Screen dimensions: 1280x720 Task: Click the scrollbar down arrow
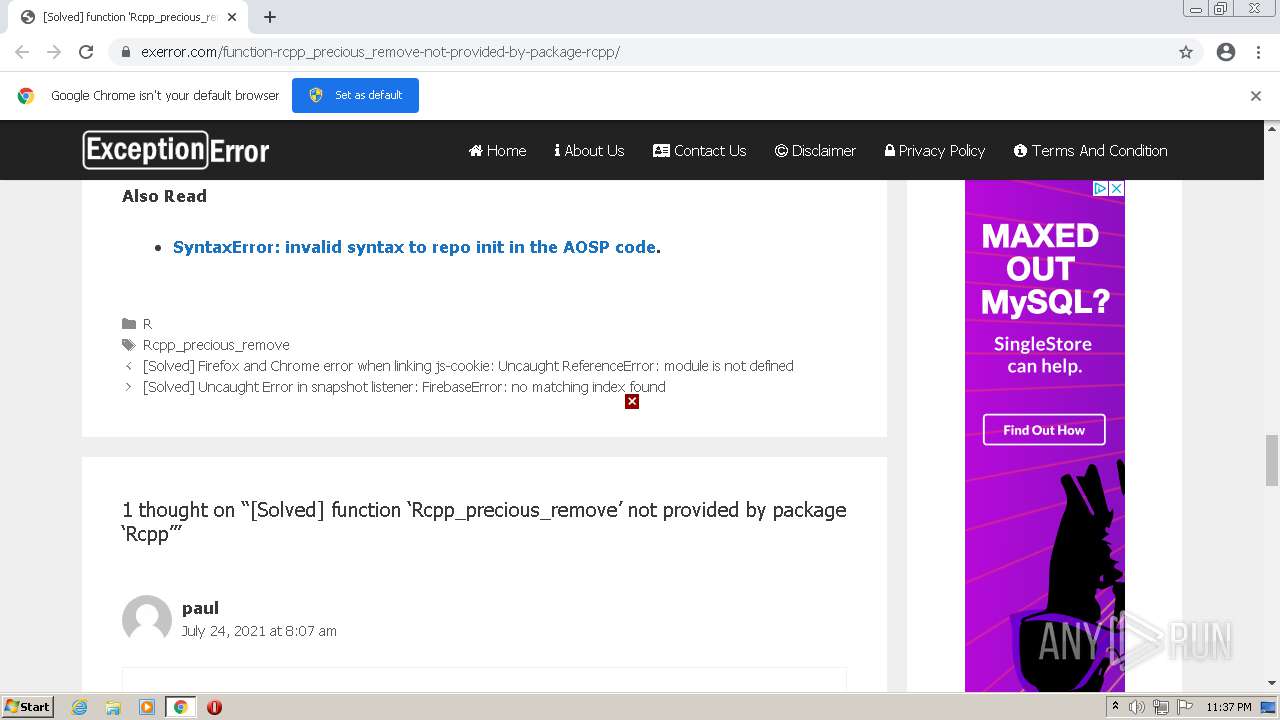pos(1272,684)
